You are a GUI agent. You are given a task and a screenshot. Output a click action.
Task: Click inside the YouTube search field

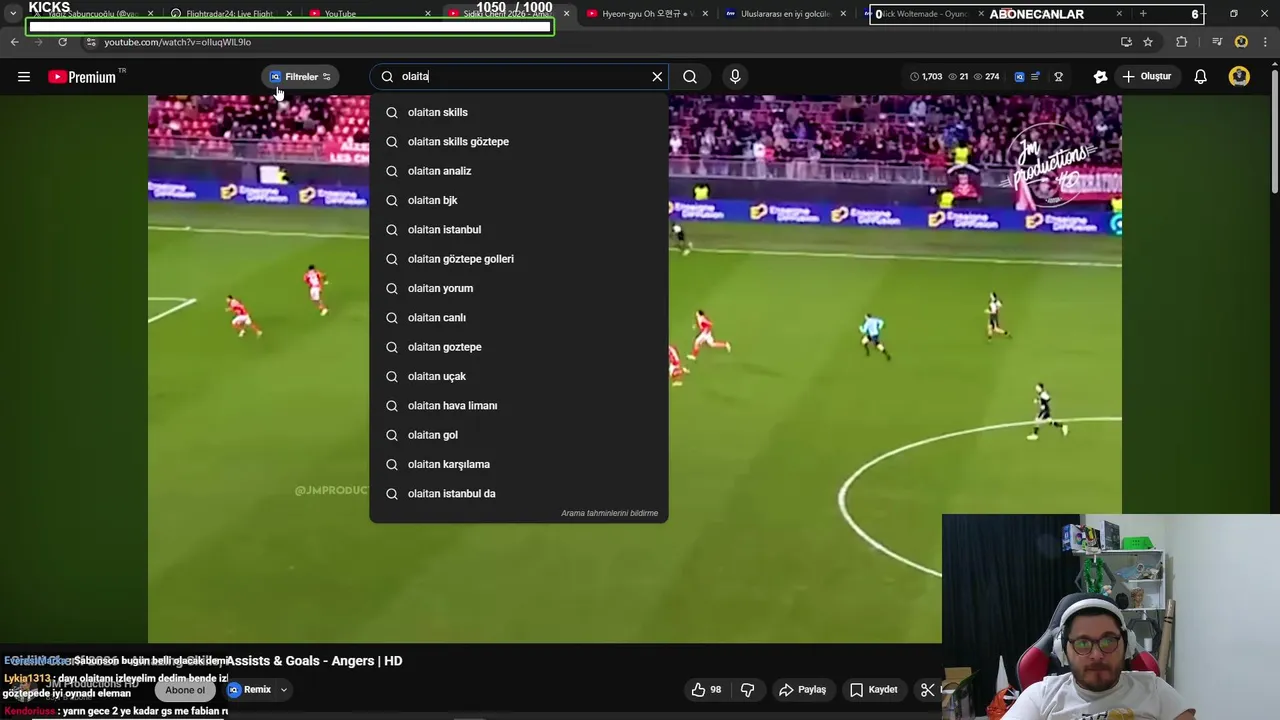(518, 77)
